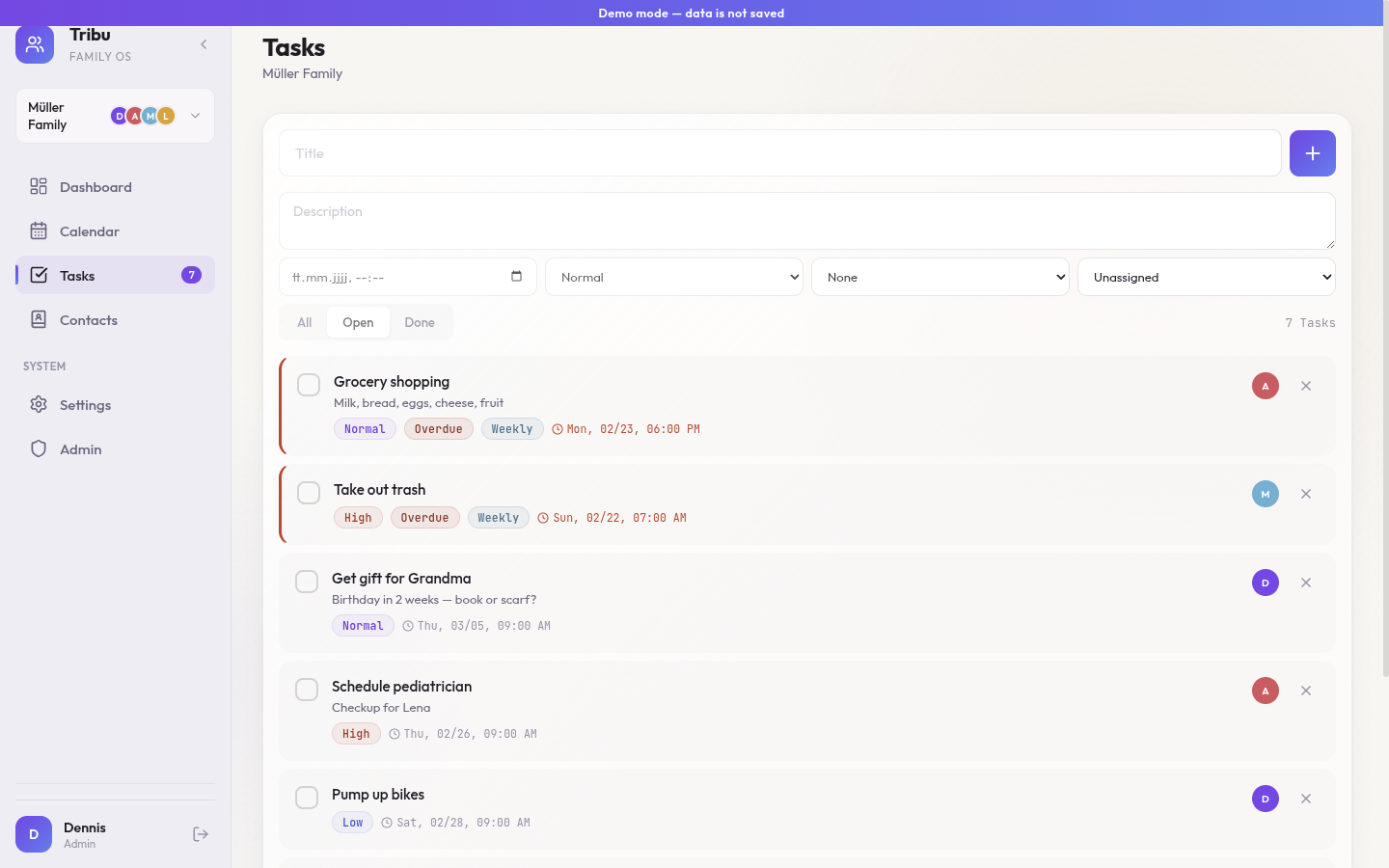Open Settings in the sidebar

point(115,405)
